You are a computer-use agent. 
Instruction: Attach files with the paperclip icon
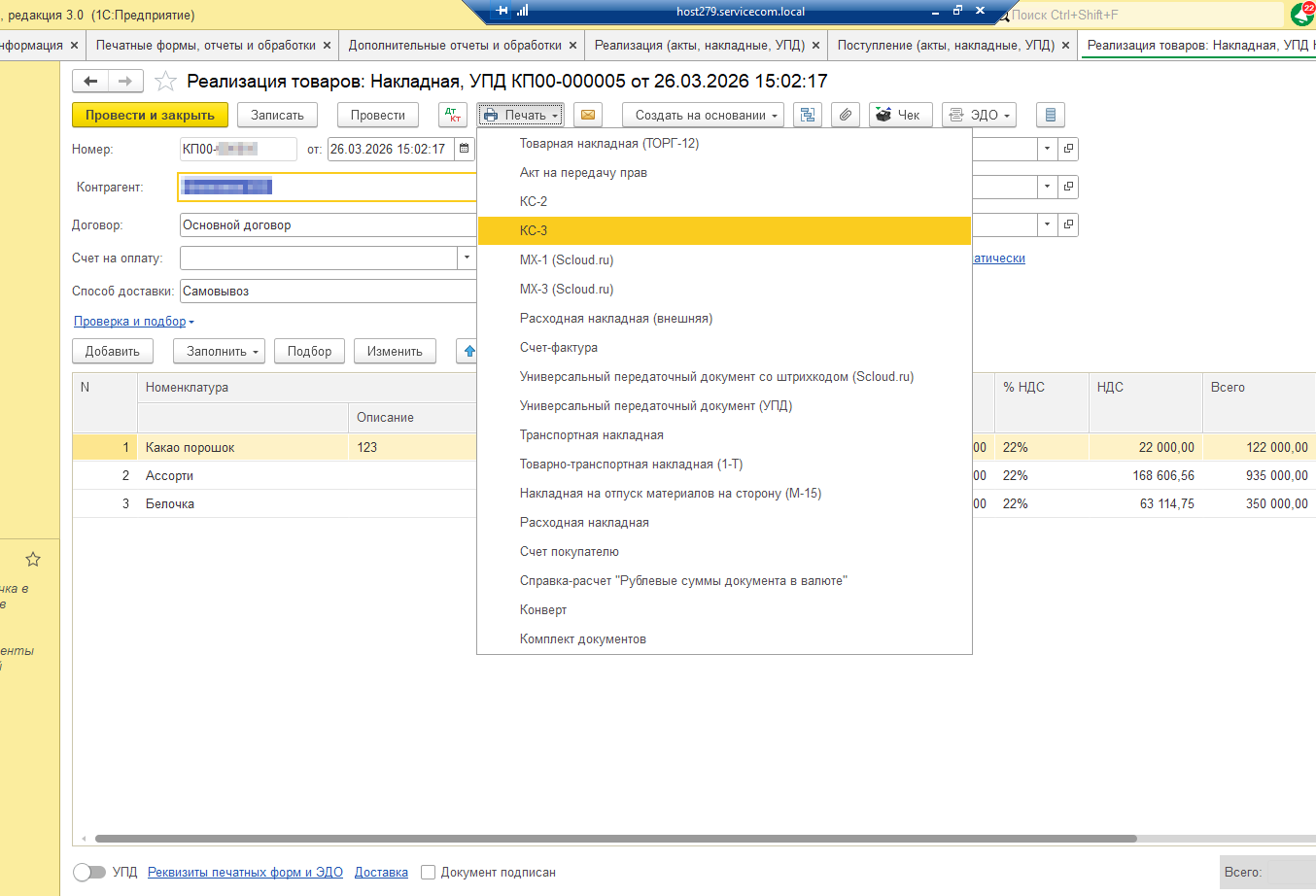[x=846, y=115]
